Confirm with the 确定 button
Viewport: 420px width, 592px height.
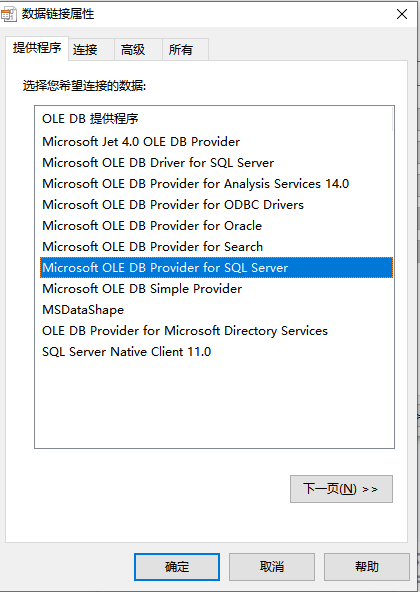[x=177, y=567]
